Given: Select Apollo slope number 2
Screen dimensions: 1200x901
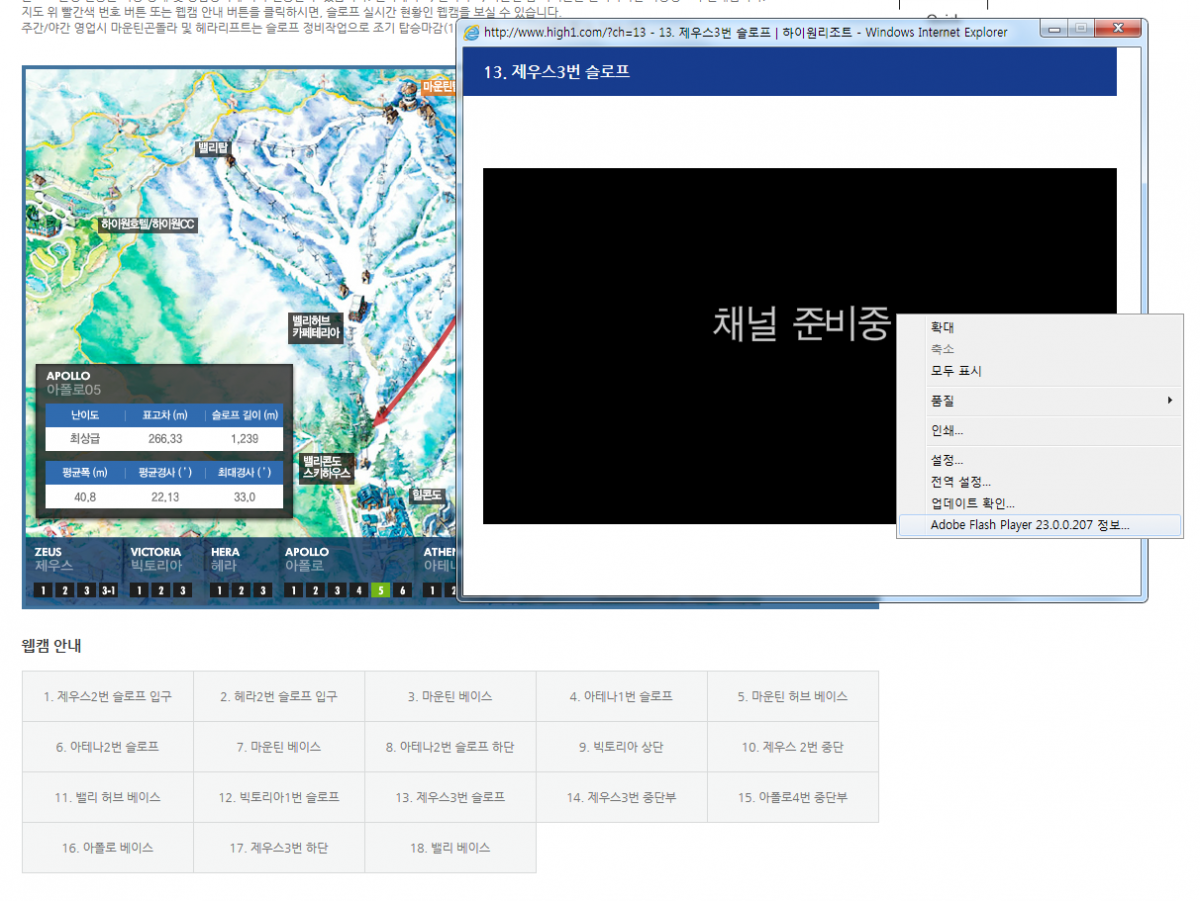Looking at the screenshot, I should (x=315, y=590).
